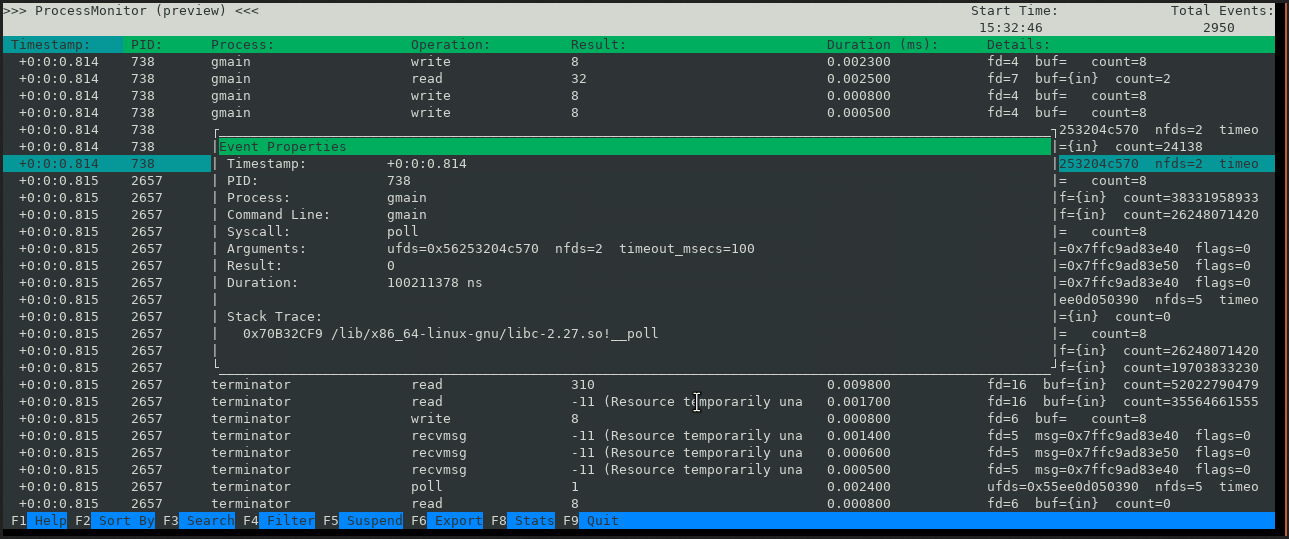Image resolution: width=1289 pixels, height=539 pixels.
Task: Click the Operation column header
Action: 450,45
